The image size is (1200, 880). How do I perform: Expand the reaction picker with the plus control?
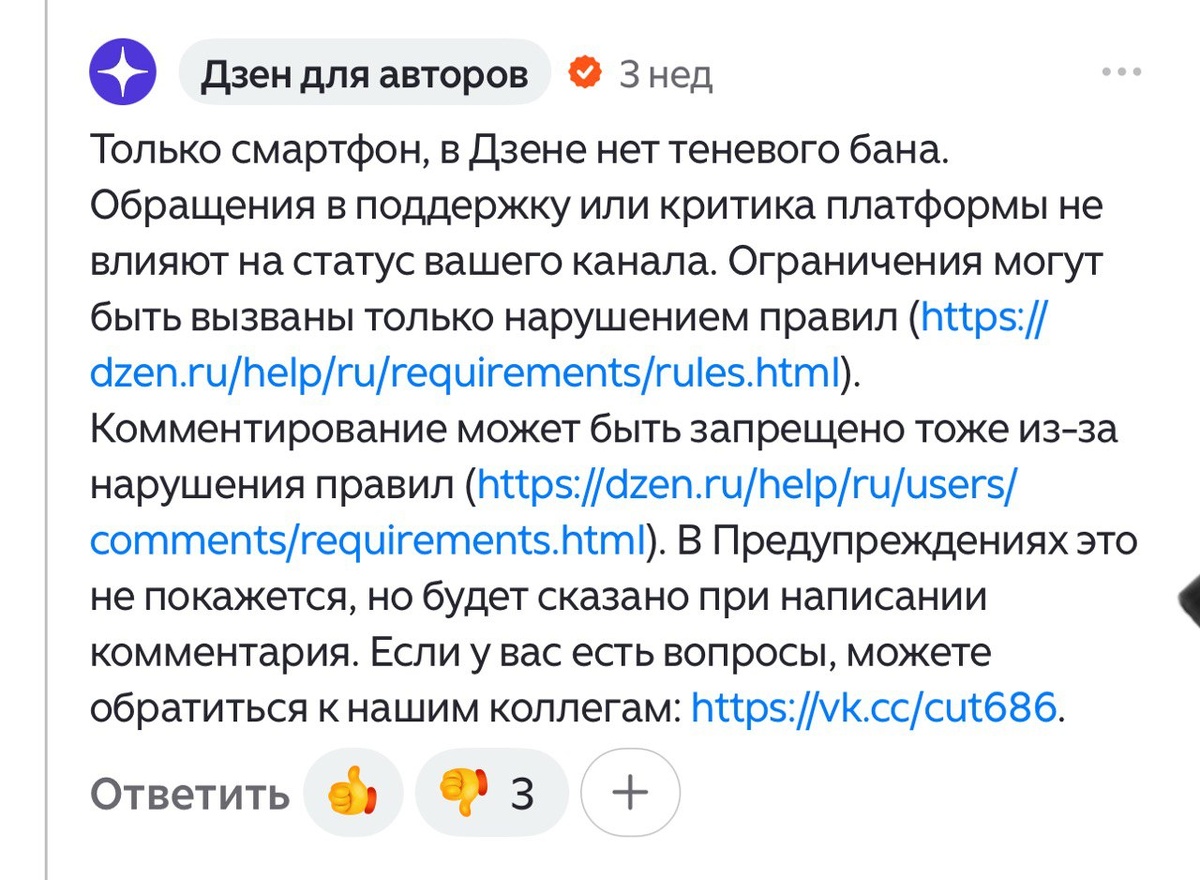coord(629,791)
